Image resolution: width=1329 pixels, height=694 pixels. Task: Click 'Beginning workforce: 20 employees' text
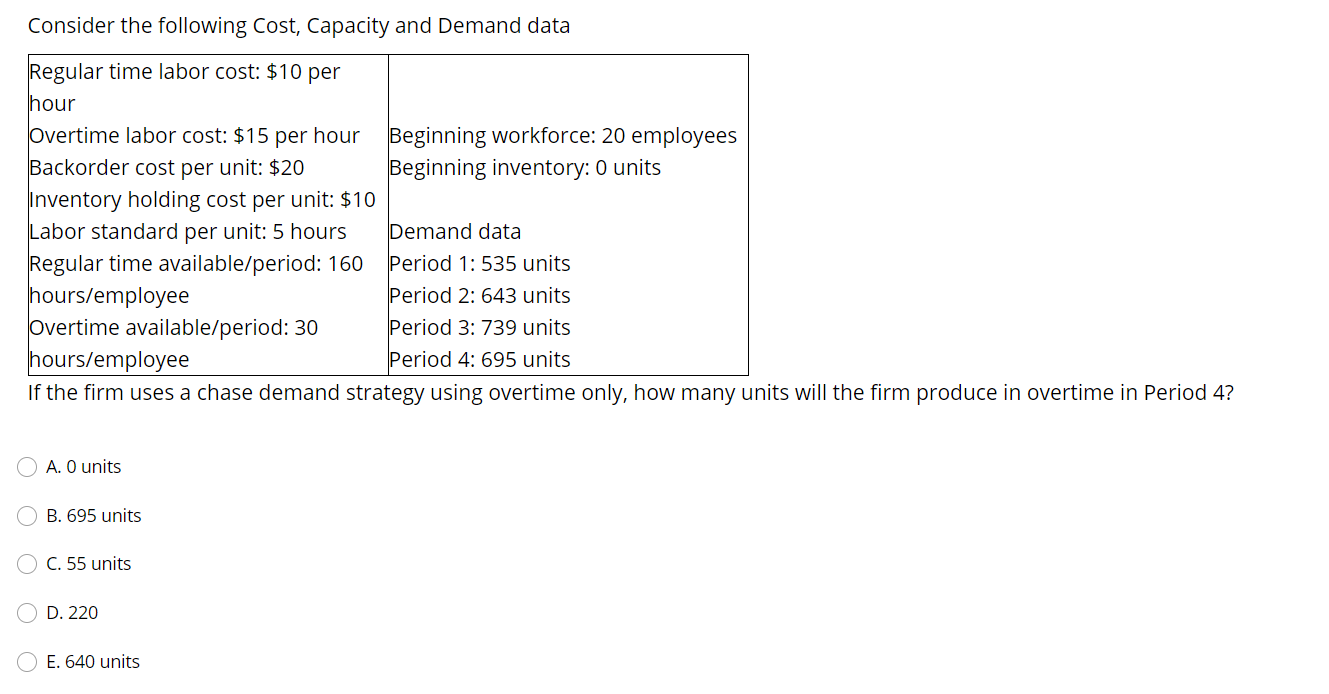pos(563,135)
